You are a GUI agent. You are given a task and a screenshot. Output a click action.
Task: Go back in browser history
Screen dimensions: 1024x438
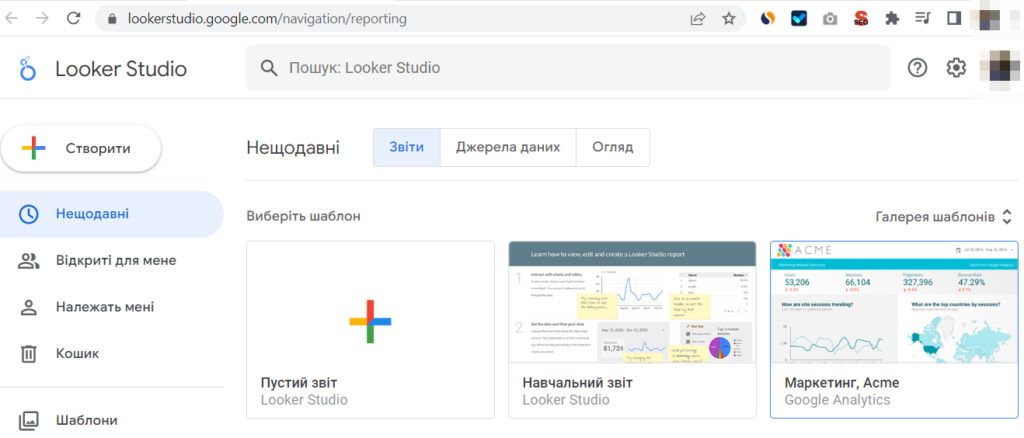pos(12,18)
